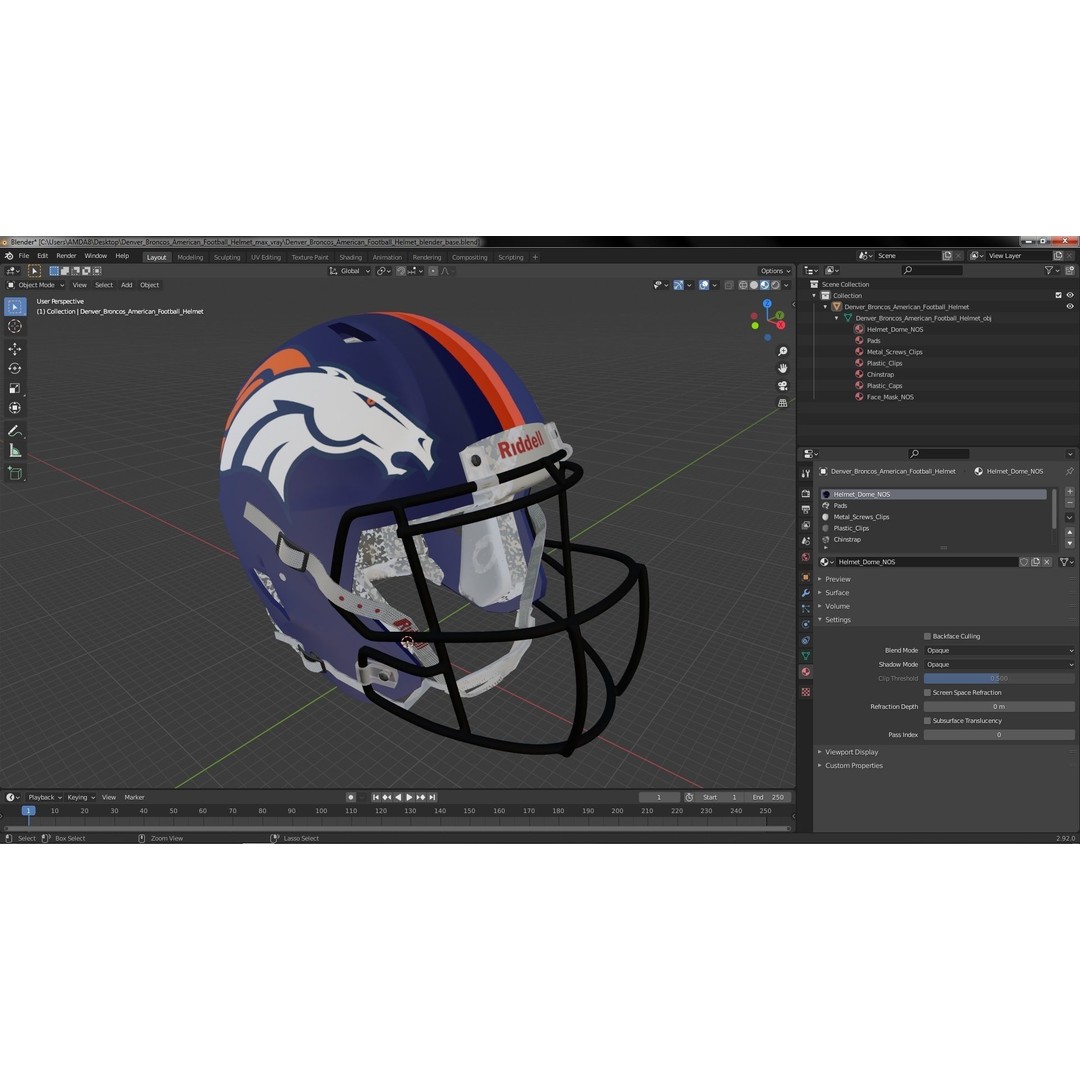
Task: Open the Blend Mode dropdown
Action: pos(999,651)
